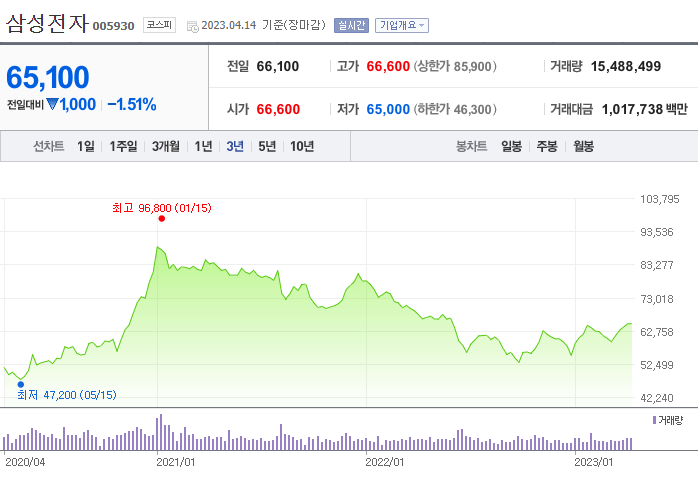Click the 전일대비 1,000 change value
This screenshot has width=698, height=490.
[77, 105]
